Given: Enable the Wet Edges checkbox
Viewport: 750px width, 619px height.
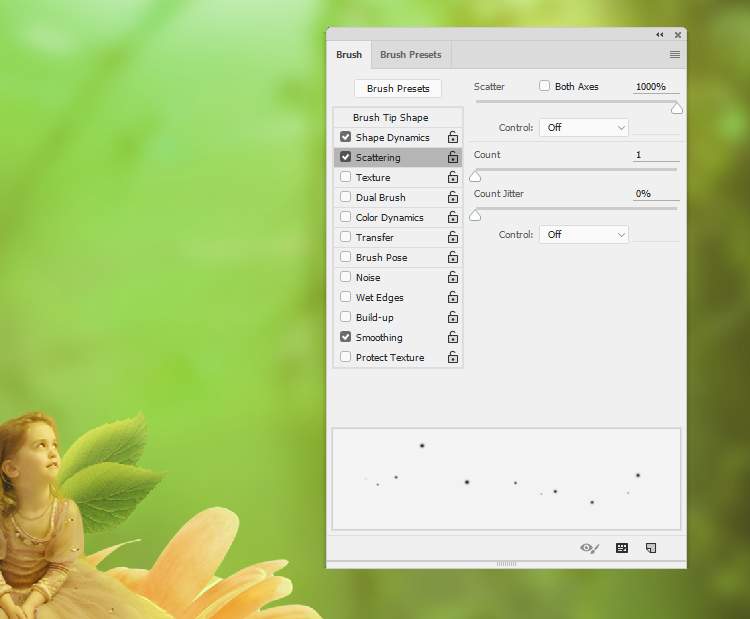Looking at the screenshot, I should [345, 297].
